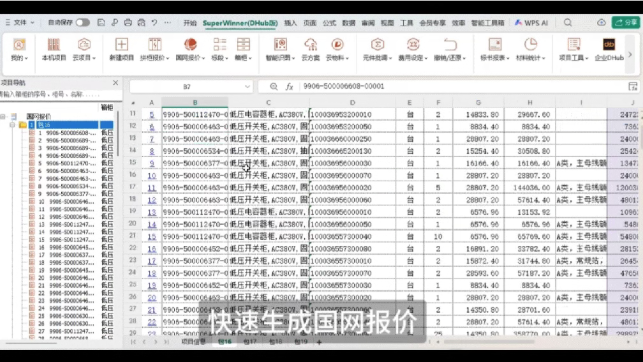Screen dimensions: 643x362
Task: Open the 本机项目 local projects tool
Action: [x=54, y=50]
